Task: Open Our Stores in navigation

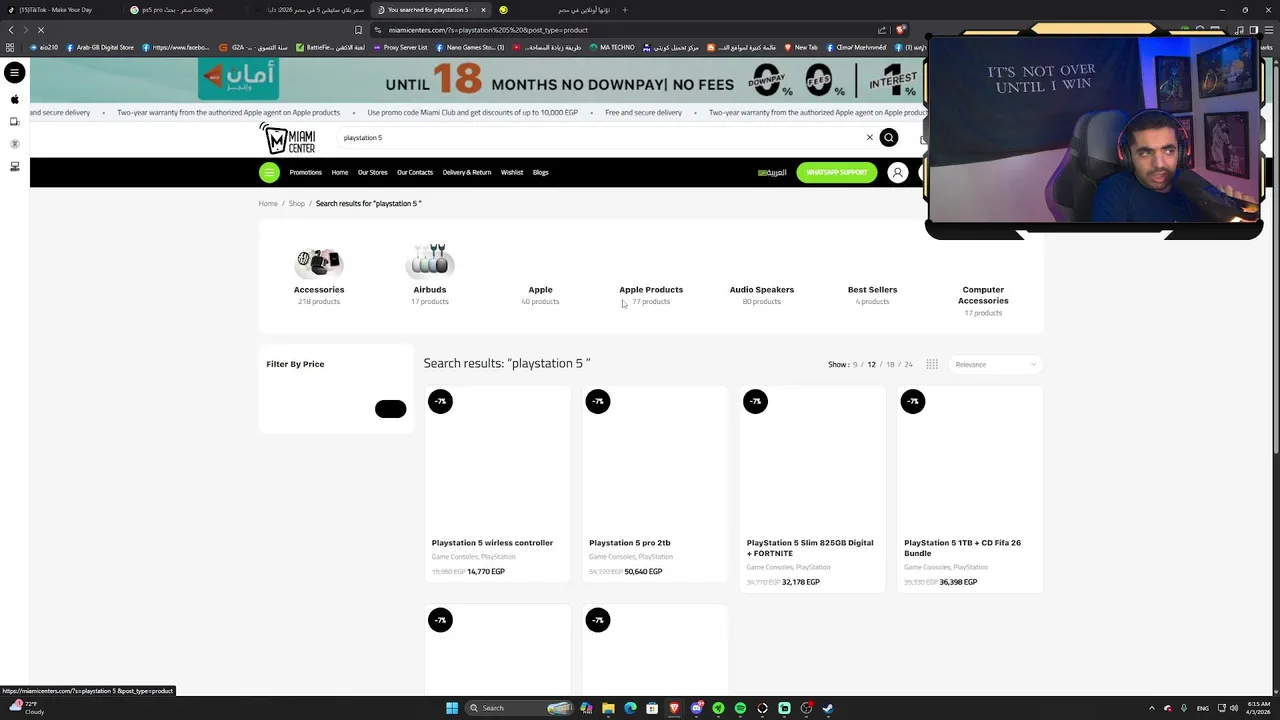Action: (x=373, y=172)
